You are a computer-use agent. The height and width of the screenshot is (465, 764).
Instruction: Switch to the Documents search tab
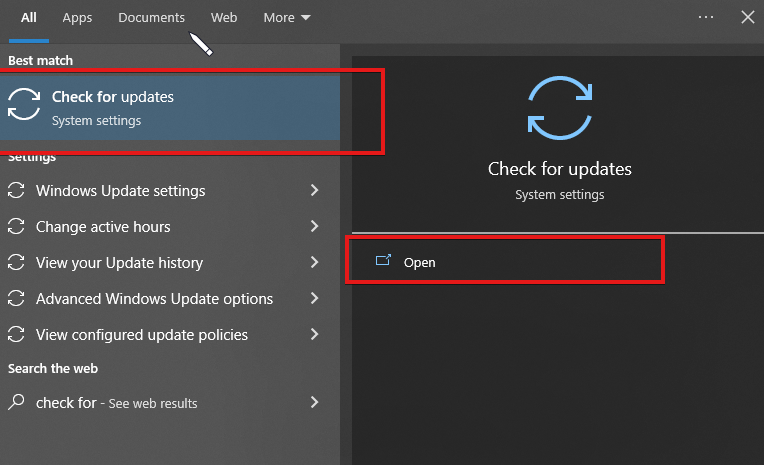[152, 18]
